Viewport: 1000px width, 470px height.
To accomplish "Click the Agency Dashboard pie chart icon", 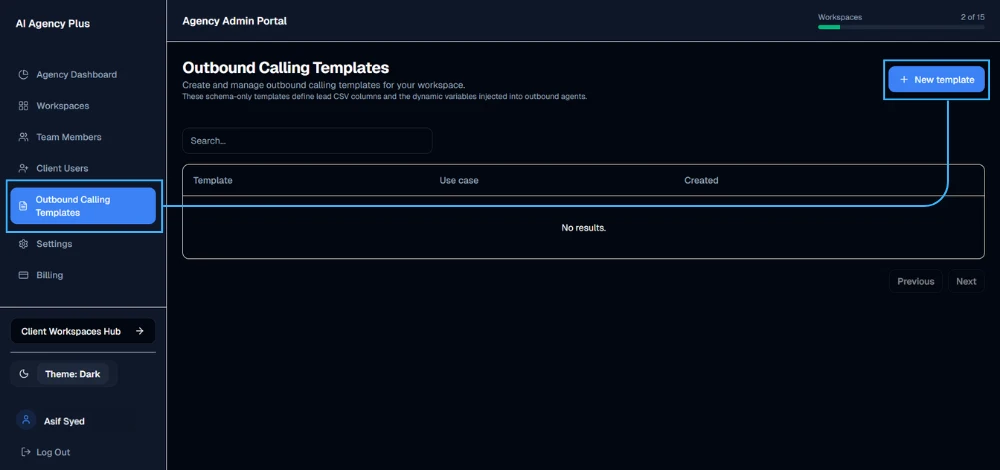I will click(24, 75).
